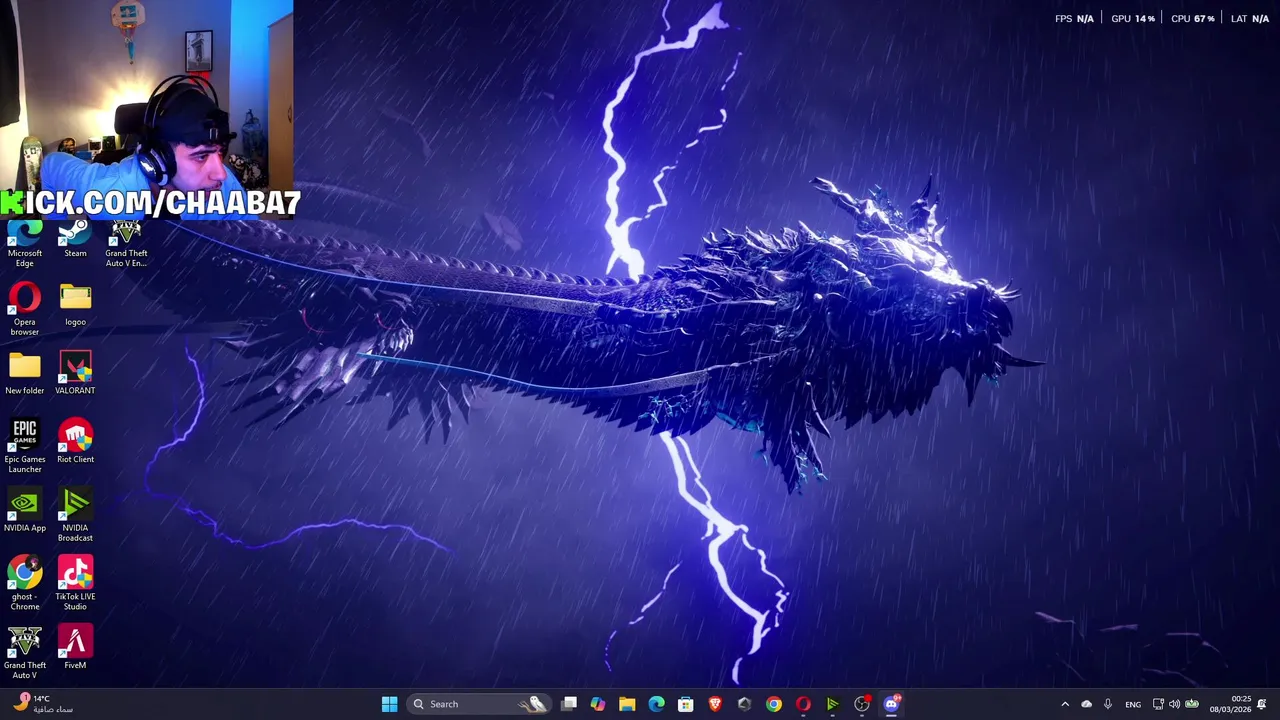Image resolution: width=1280 pixels, height=720 pixels.
Task: Click the microphone tray icon
Action: 1108,704
